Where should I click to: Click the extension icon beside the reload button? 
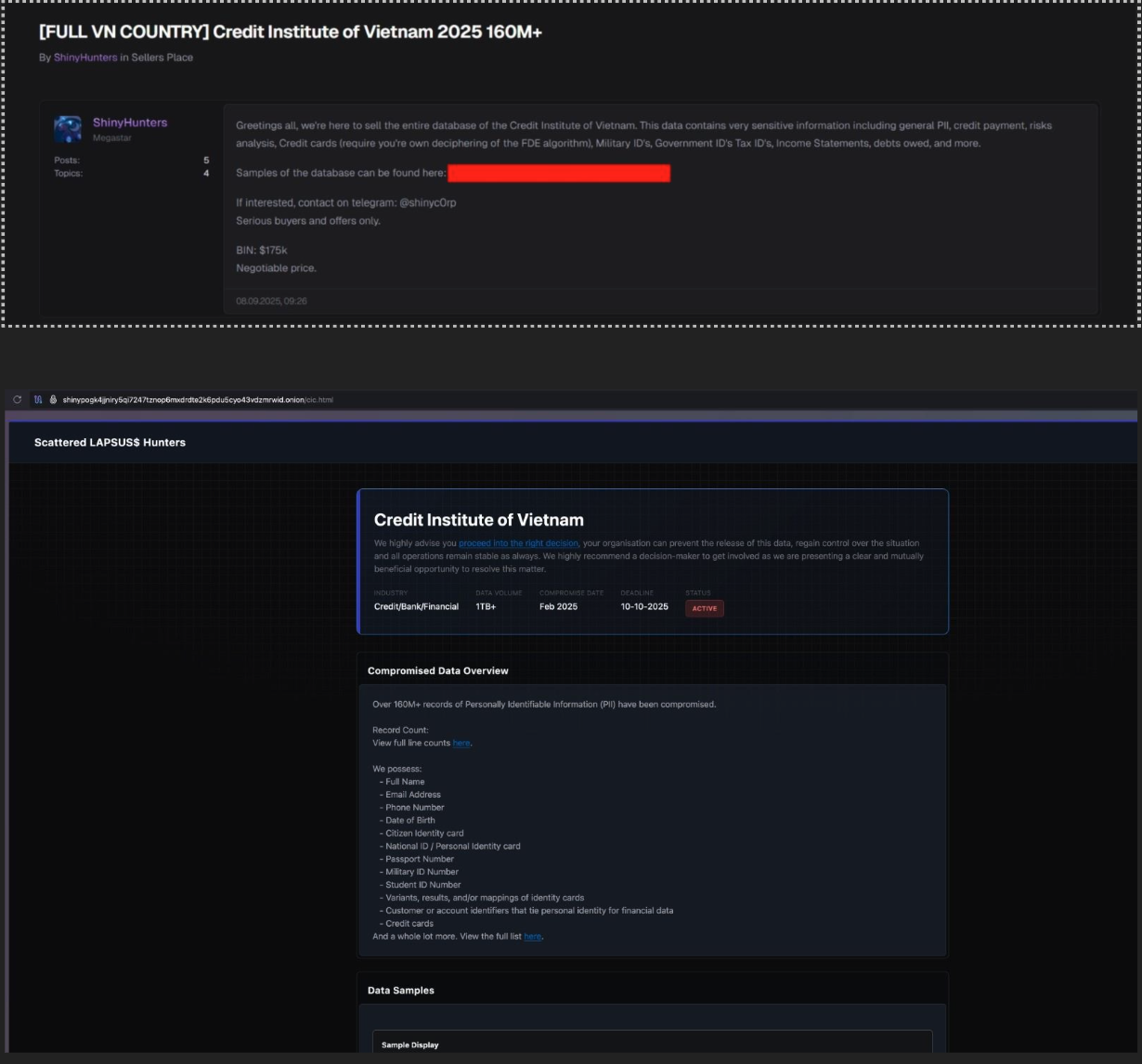coord(38,400)
